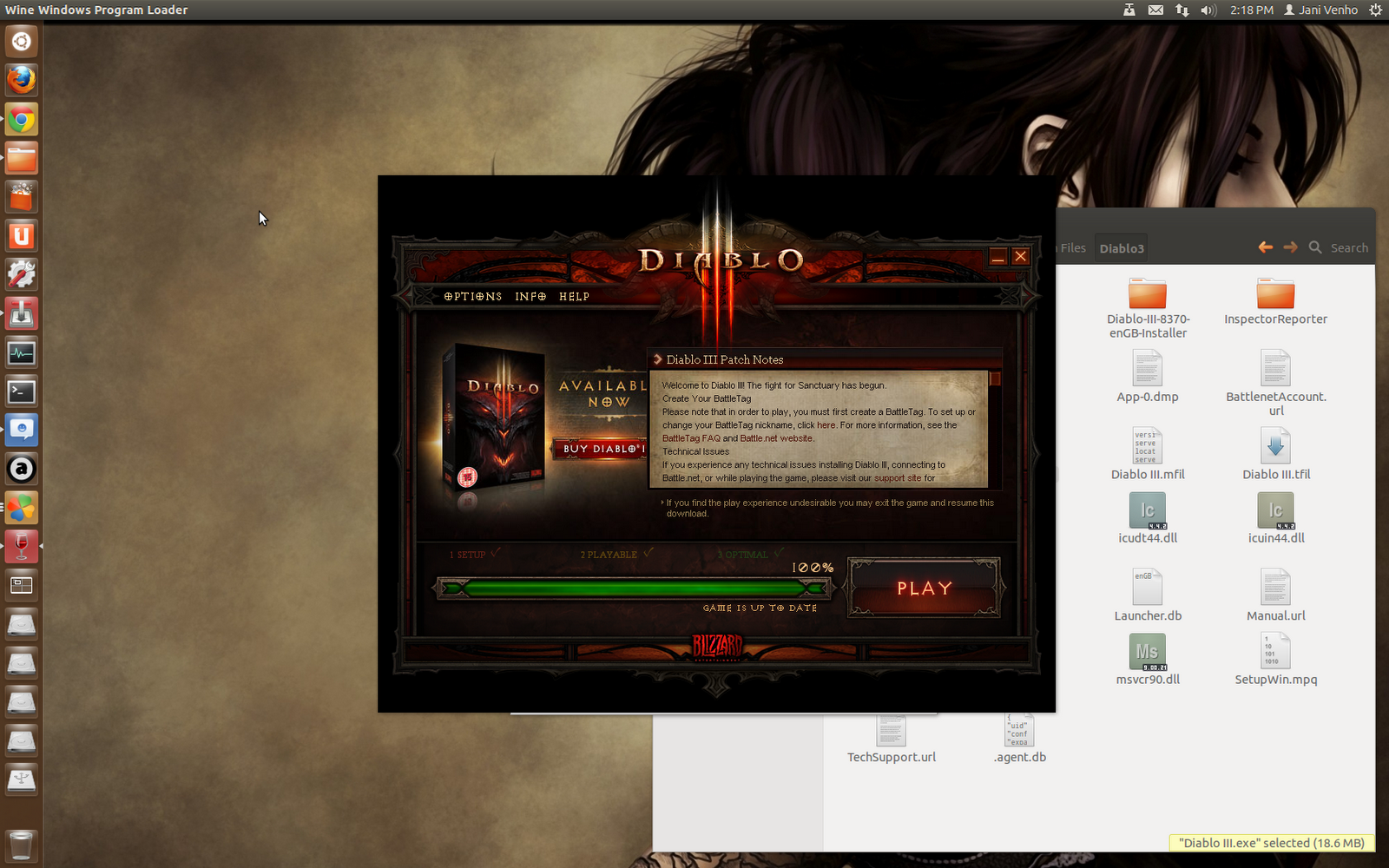Close the Diablo launcher window
The height and width of the screenshot is (868, 1389).
[1021, 256]
